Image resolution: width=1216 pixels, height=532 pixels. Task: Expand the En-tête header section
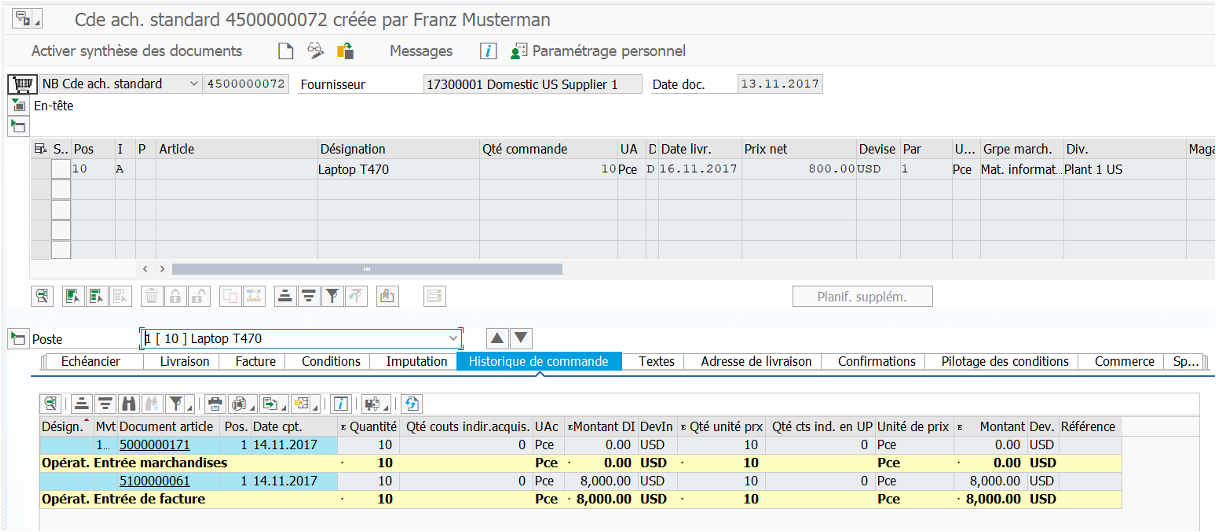coord(18,105)
